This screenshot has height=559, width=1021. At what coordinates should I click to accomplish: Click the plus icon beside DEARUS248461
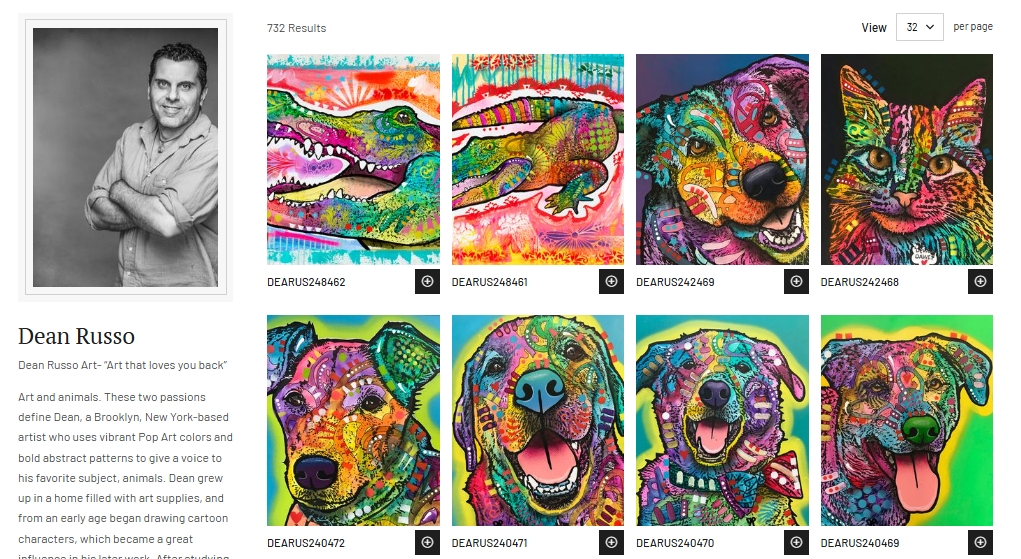(611, 281)
